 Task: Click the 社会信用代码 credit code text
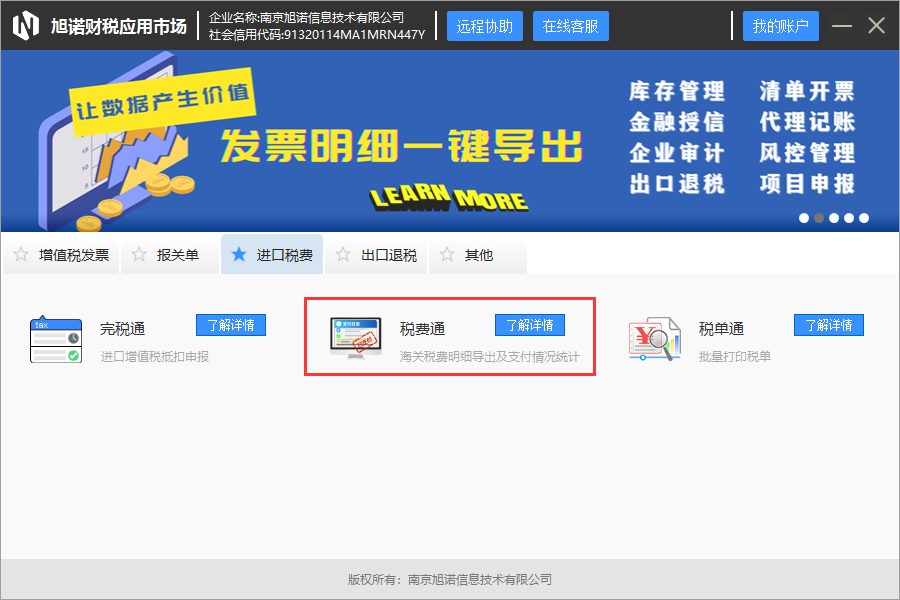tap(317, 34)
